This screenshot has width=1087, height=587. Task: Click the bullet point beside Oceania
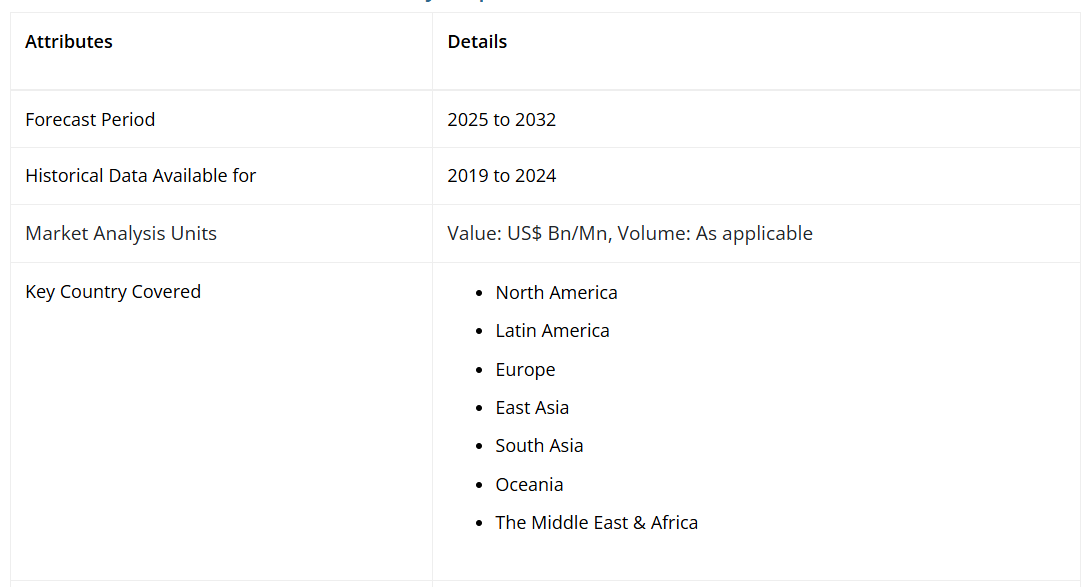tap(480, 486)
